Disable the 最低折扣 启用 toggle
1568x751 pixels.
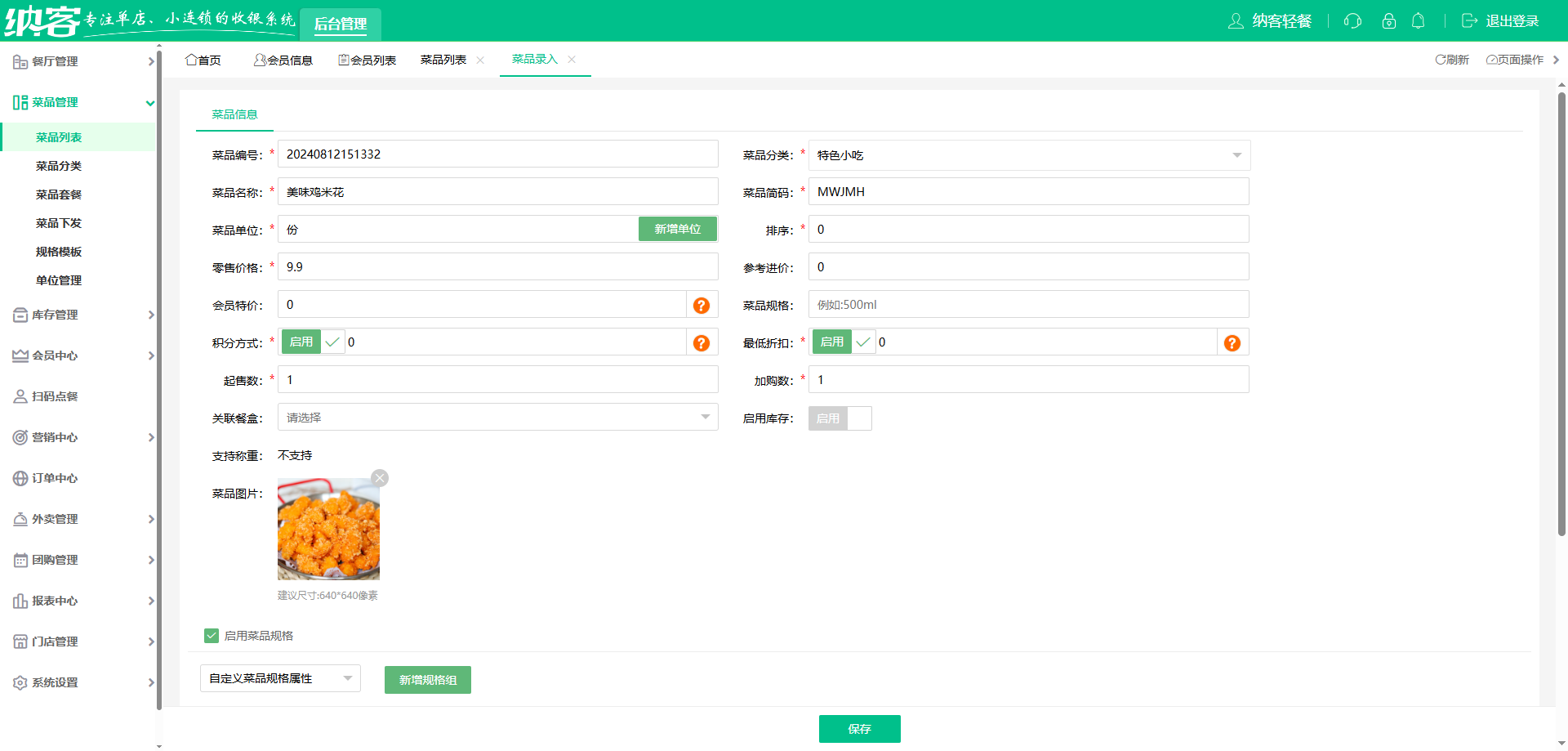(831, 342)
